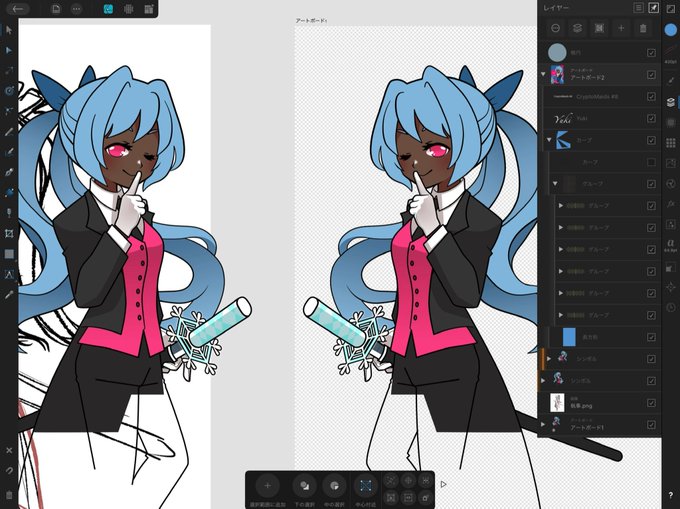Screen dimensions: 680x509
Task: Uncheck visibility of アートボード2 layer
Action: pos(651,75)
